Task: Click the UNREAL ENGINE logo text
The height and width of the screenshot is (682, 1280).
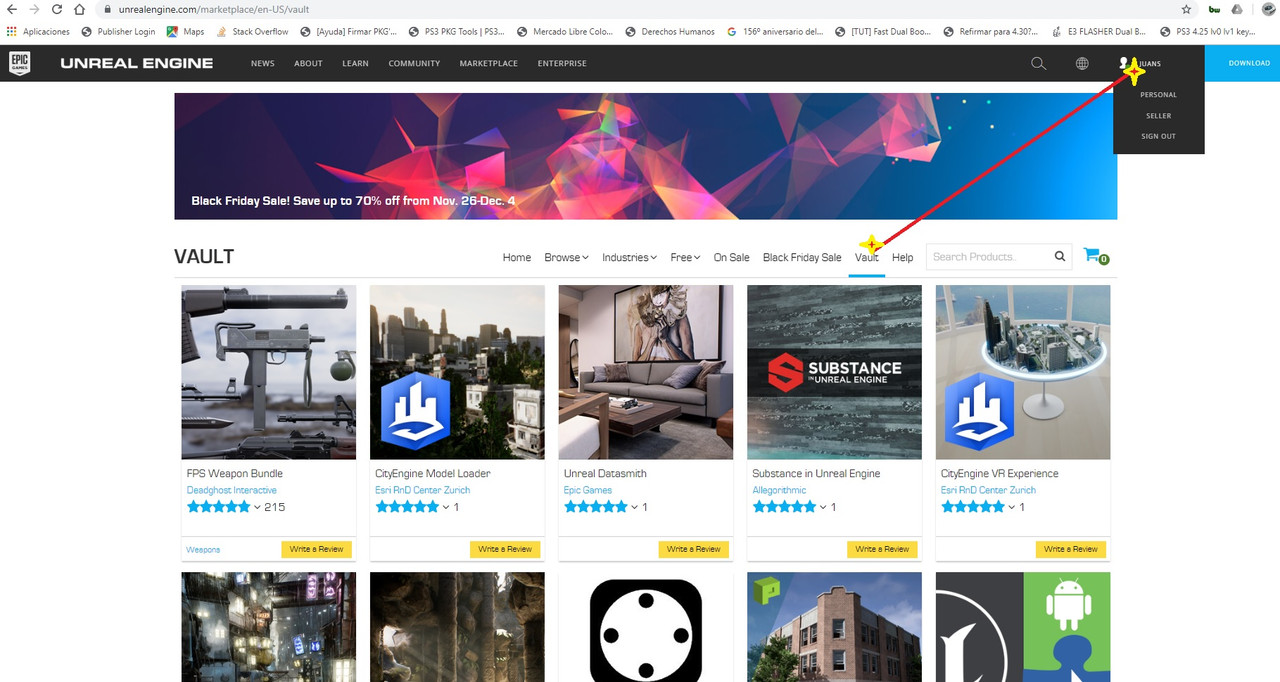Action: click(137, 63)
